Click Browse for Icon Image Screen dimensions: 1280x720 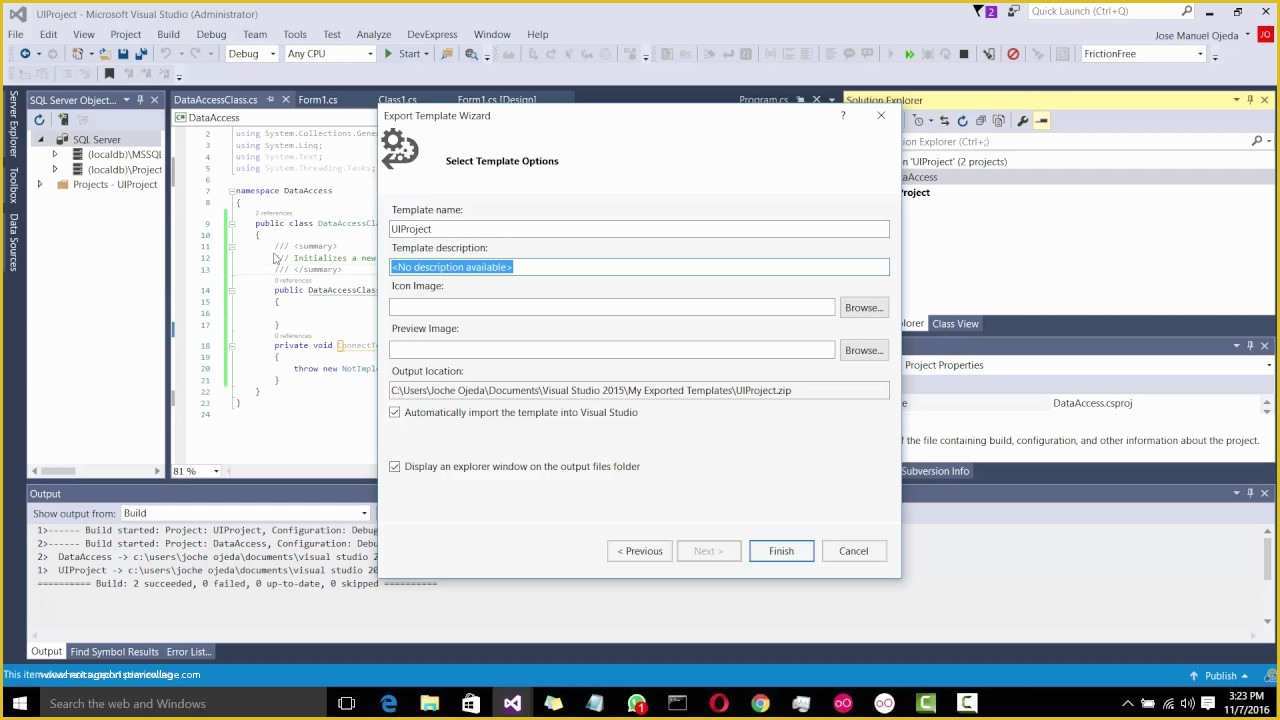point(863,308)
